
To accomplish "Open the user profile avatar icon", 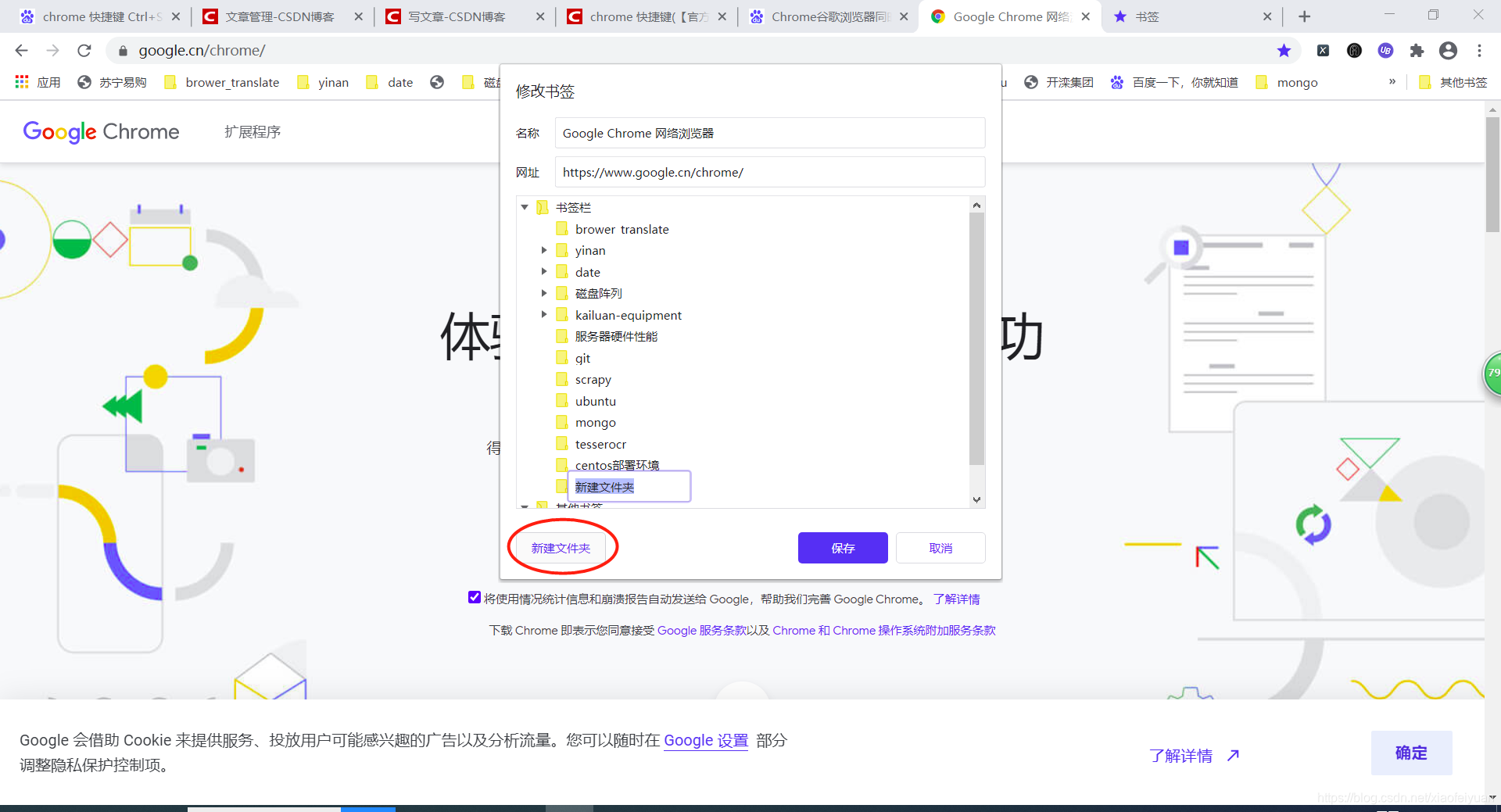I will [1448, 51].
